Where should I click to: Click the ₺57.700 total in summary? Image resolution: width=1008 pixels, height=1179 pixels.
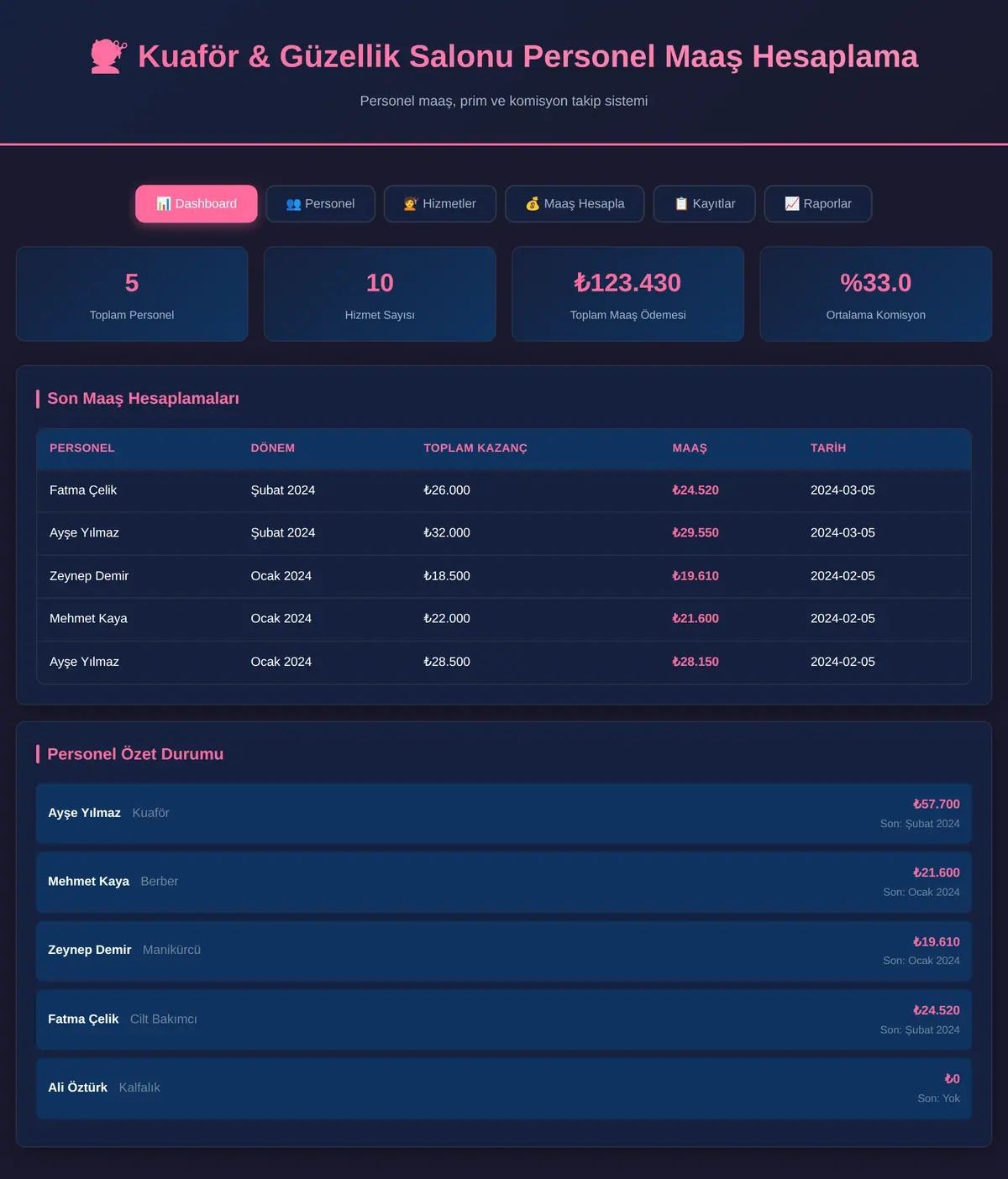coord(937,804)
